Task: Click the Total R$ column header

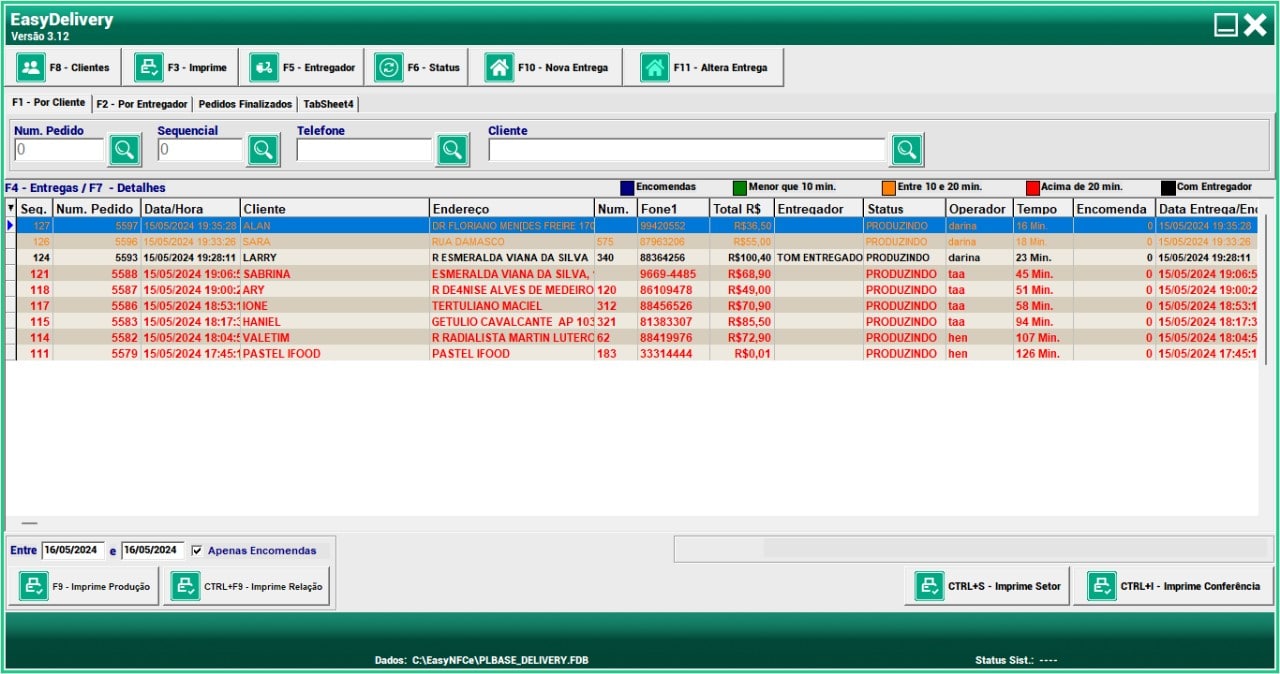Action: [x=741, y=209]
